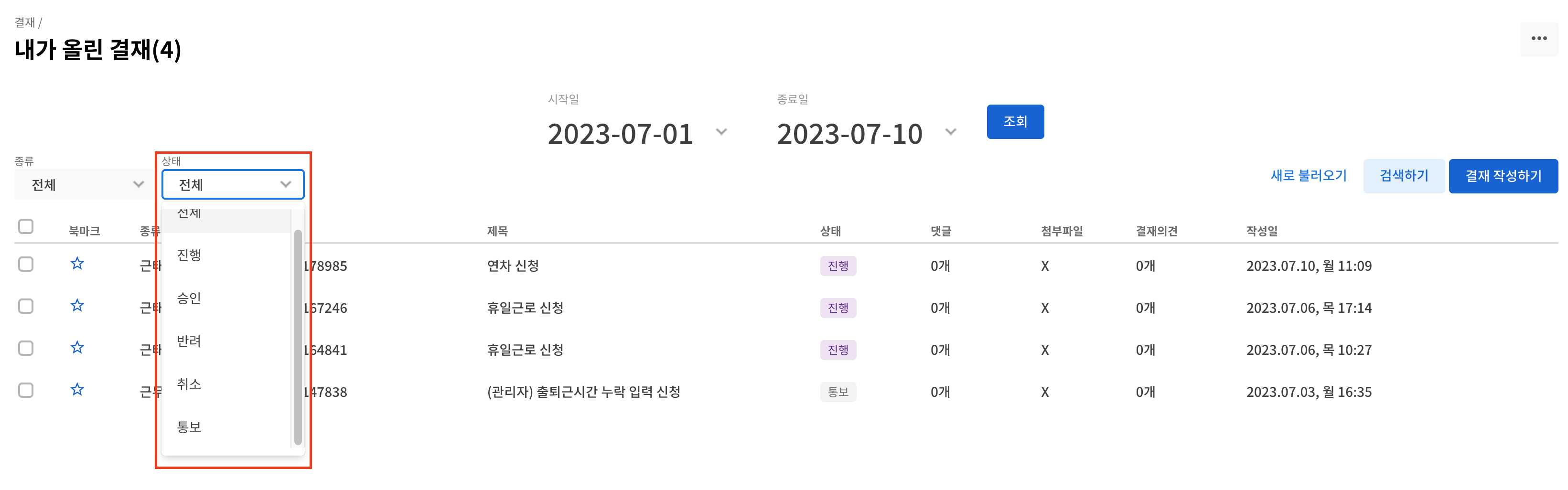Image resolution: width=1568 pixels, height=490 pixels.
Task: Tick the select-all header checkbox
Action: pyautogui.click(x=26, y=226)
